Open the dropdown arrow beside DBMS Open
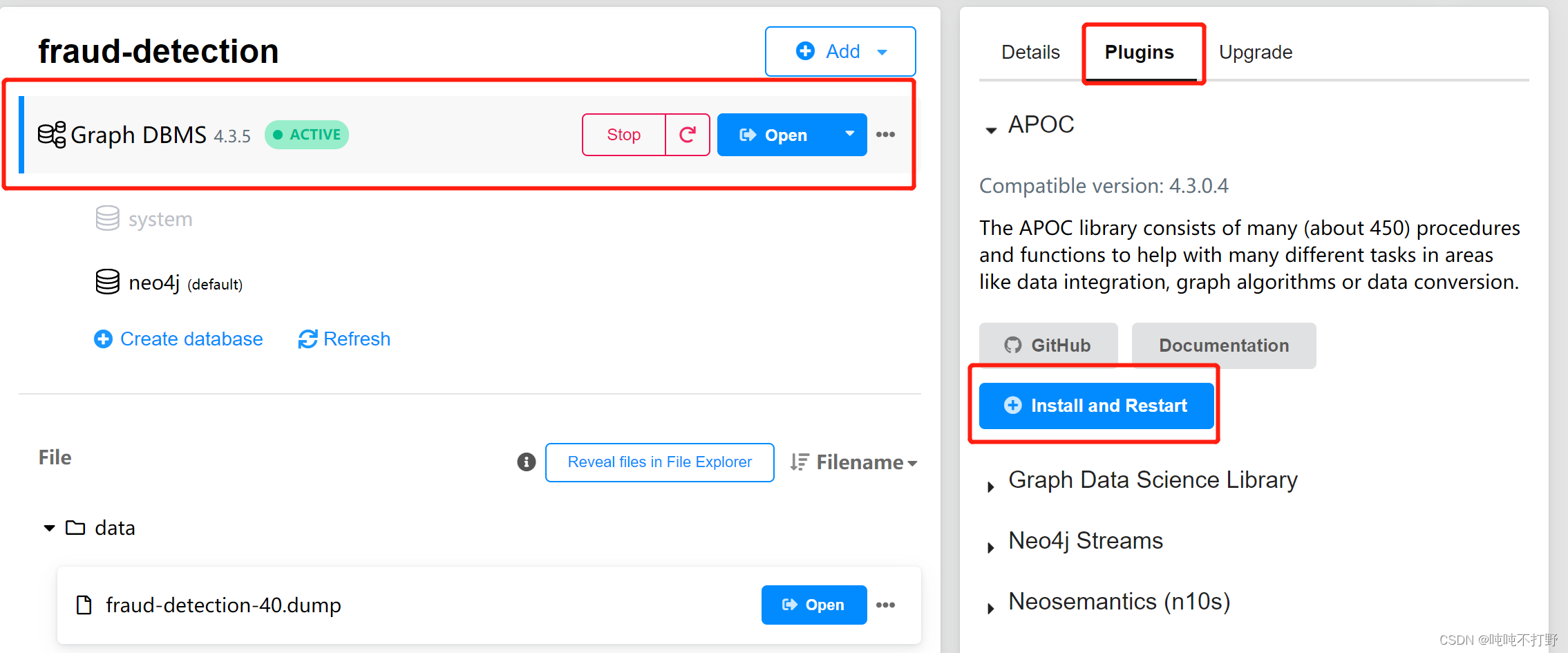The height and width of the screenshot is (653, 1568). 850,135
